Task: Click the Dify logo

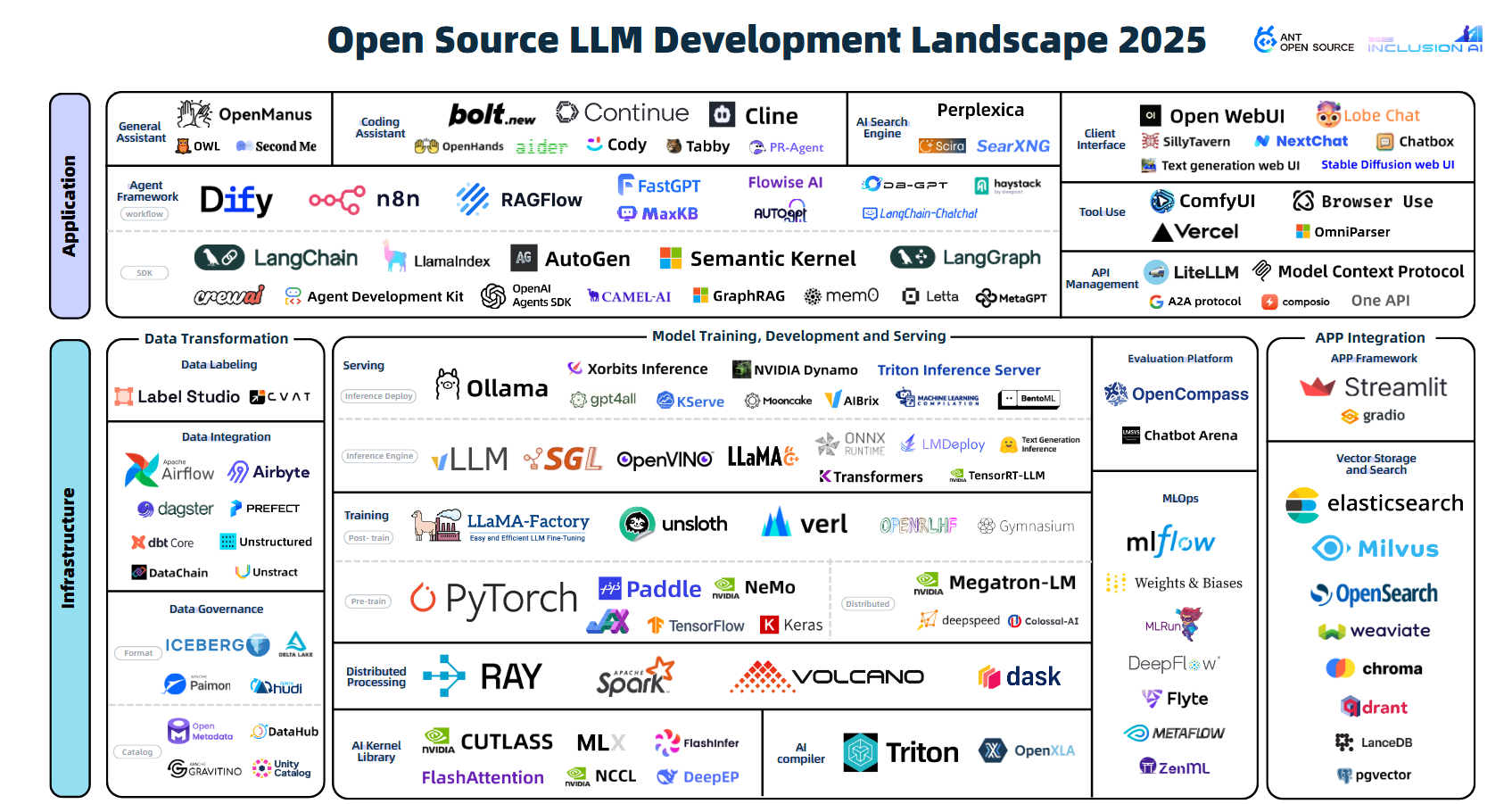Action: [236, 200]
